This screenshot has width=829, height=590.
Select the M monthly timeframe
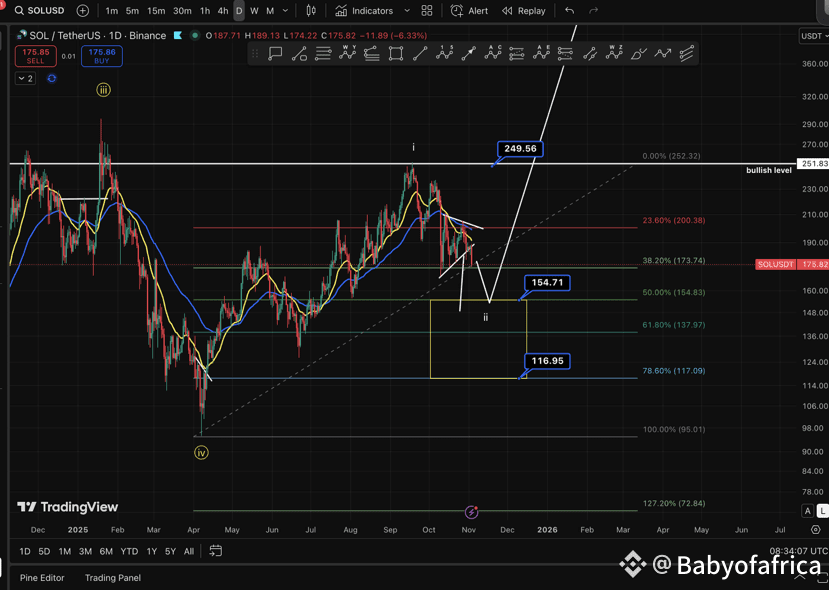tap(270, 11)
